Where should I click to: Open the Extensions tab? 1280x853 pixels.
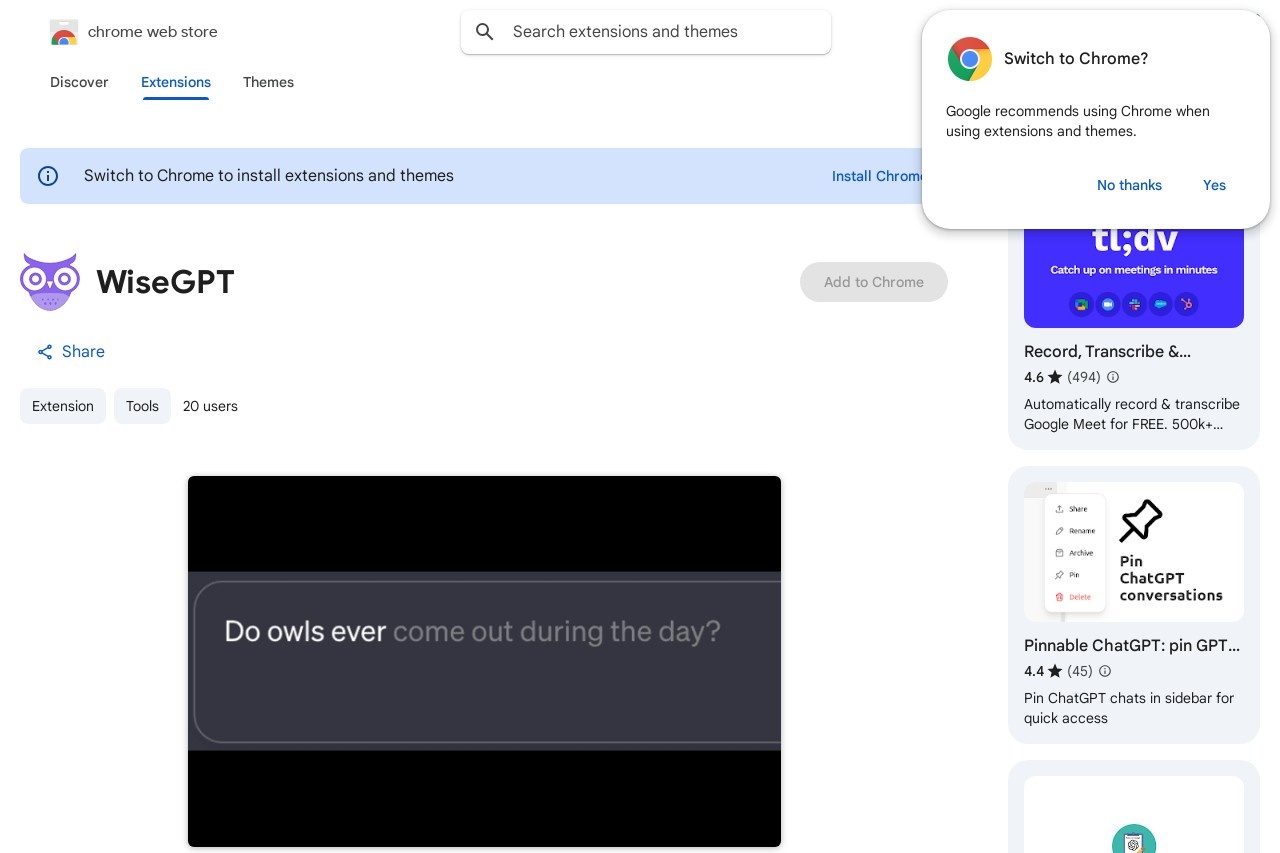tap(176, 82)
